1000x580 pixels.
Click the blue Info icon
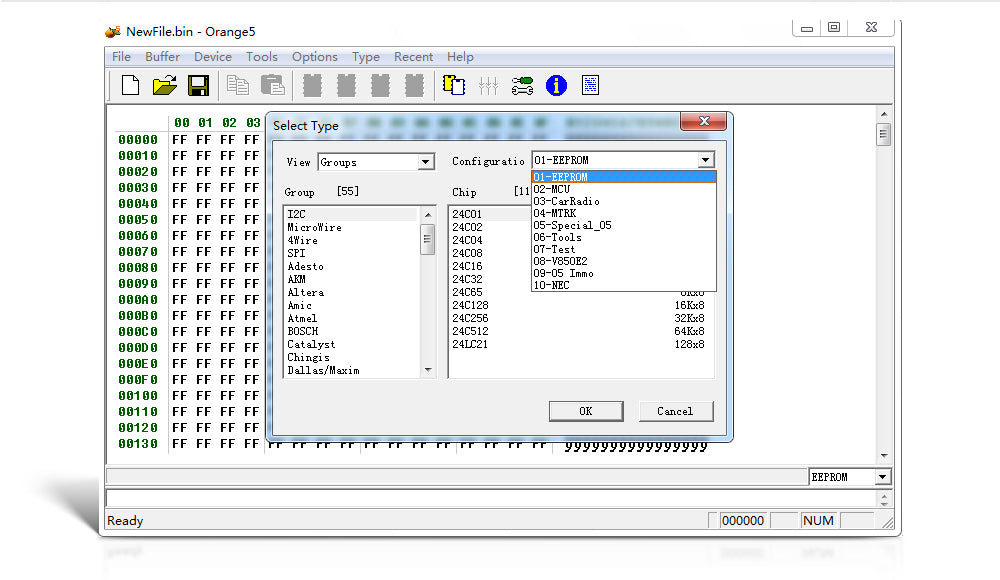click(x=556, y=86)
